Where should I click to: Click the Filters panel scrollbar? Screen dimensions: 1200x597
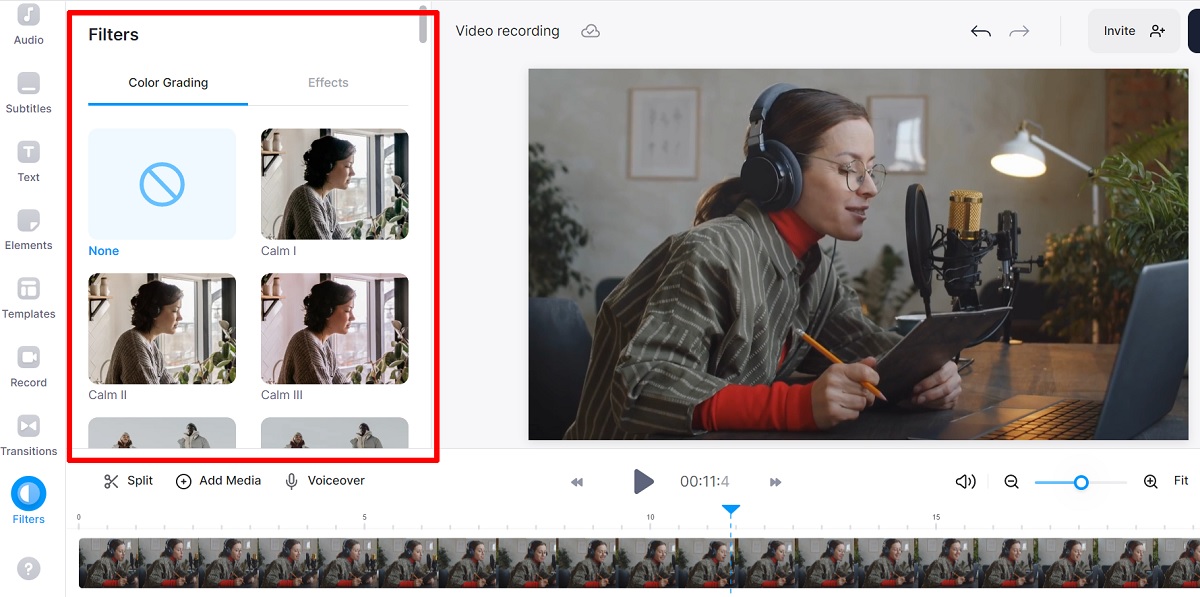click(423, 25)
